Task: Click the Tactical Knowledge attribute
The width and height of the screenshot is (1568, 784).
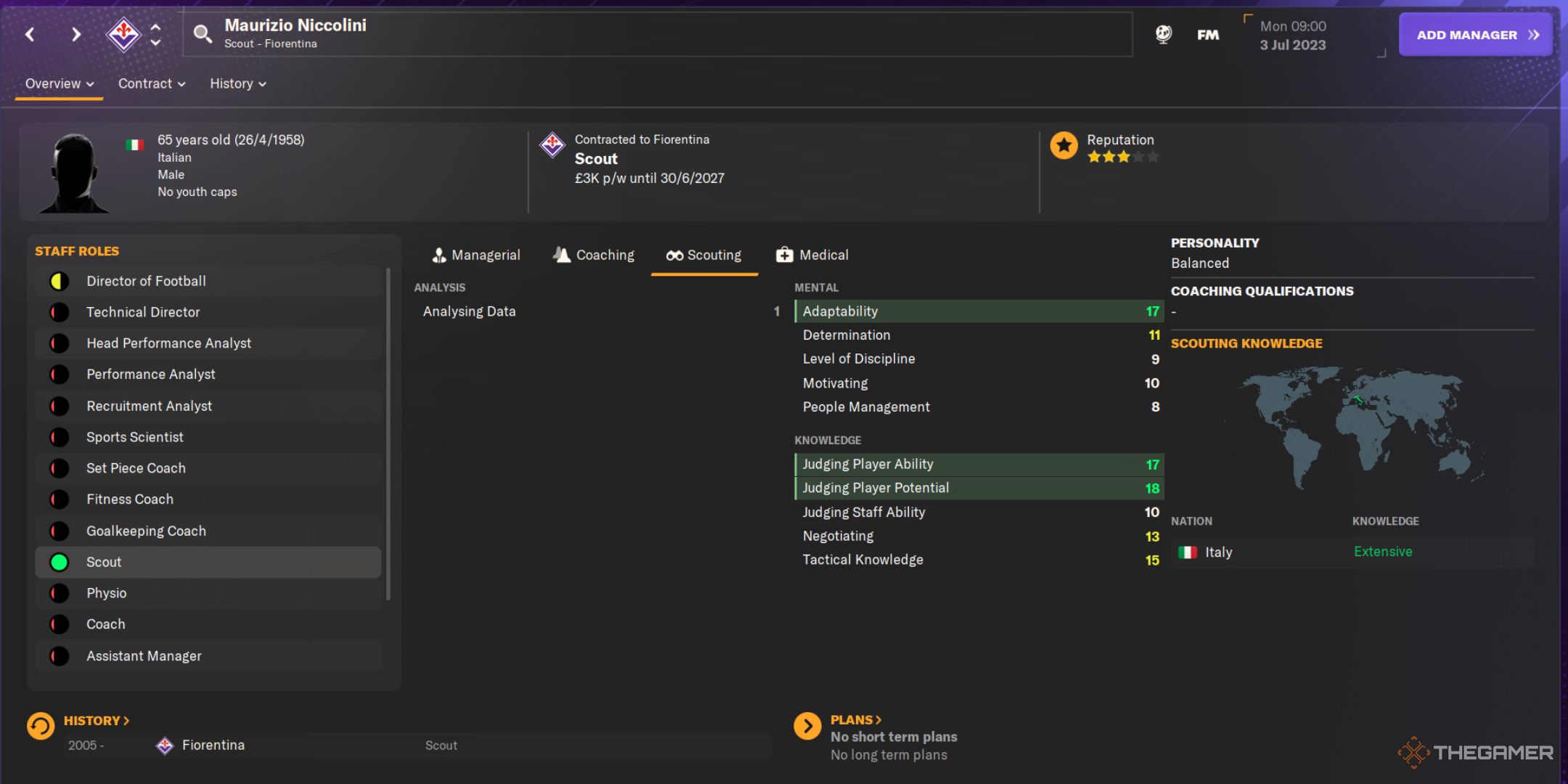Action: tap(979, 560)
